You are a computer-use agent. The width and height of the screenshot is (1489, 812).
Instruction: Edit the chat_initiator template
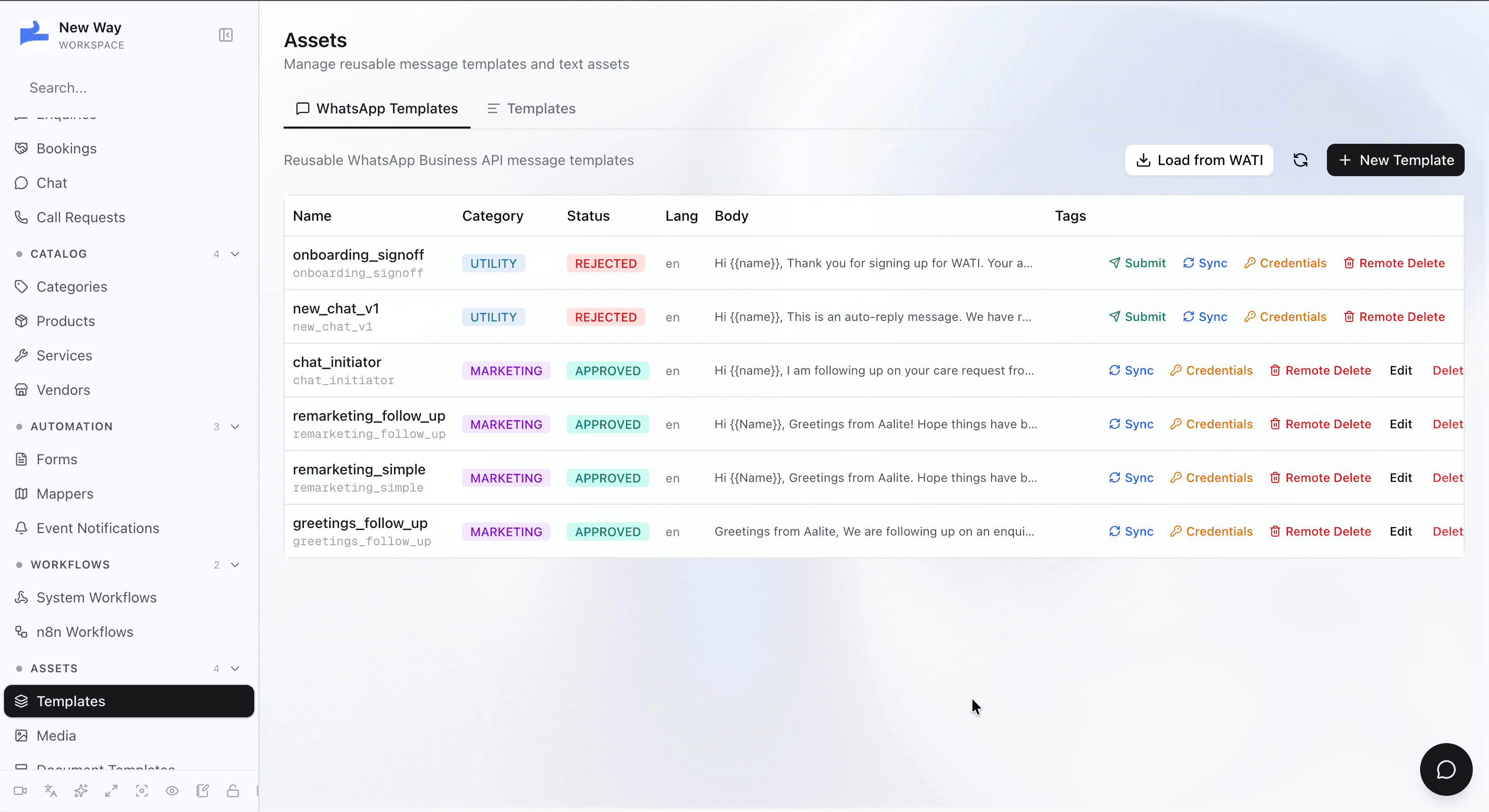point(1401,371)
